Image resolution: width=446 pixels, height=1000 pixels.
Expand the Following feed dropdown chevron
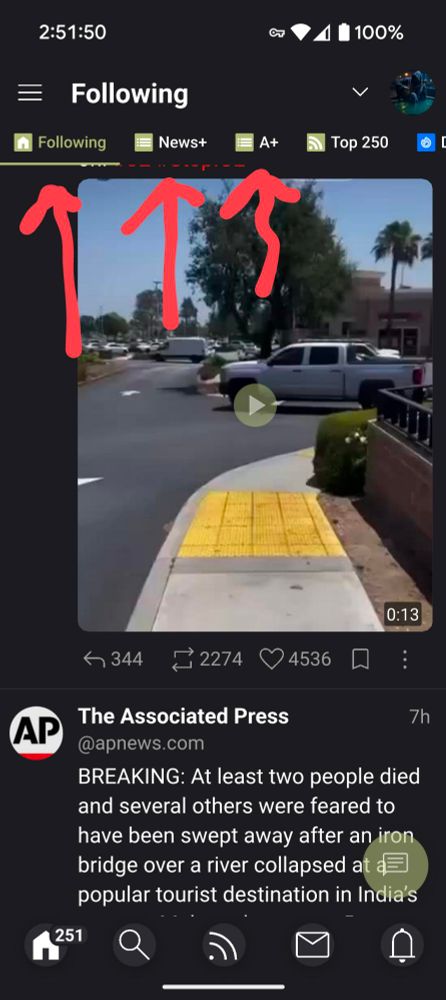pyautogui.click(x=361, y=92)
